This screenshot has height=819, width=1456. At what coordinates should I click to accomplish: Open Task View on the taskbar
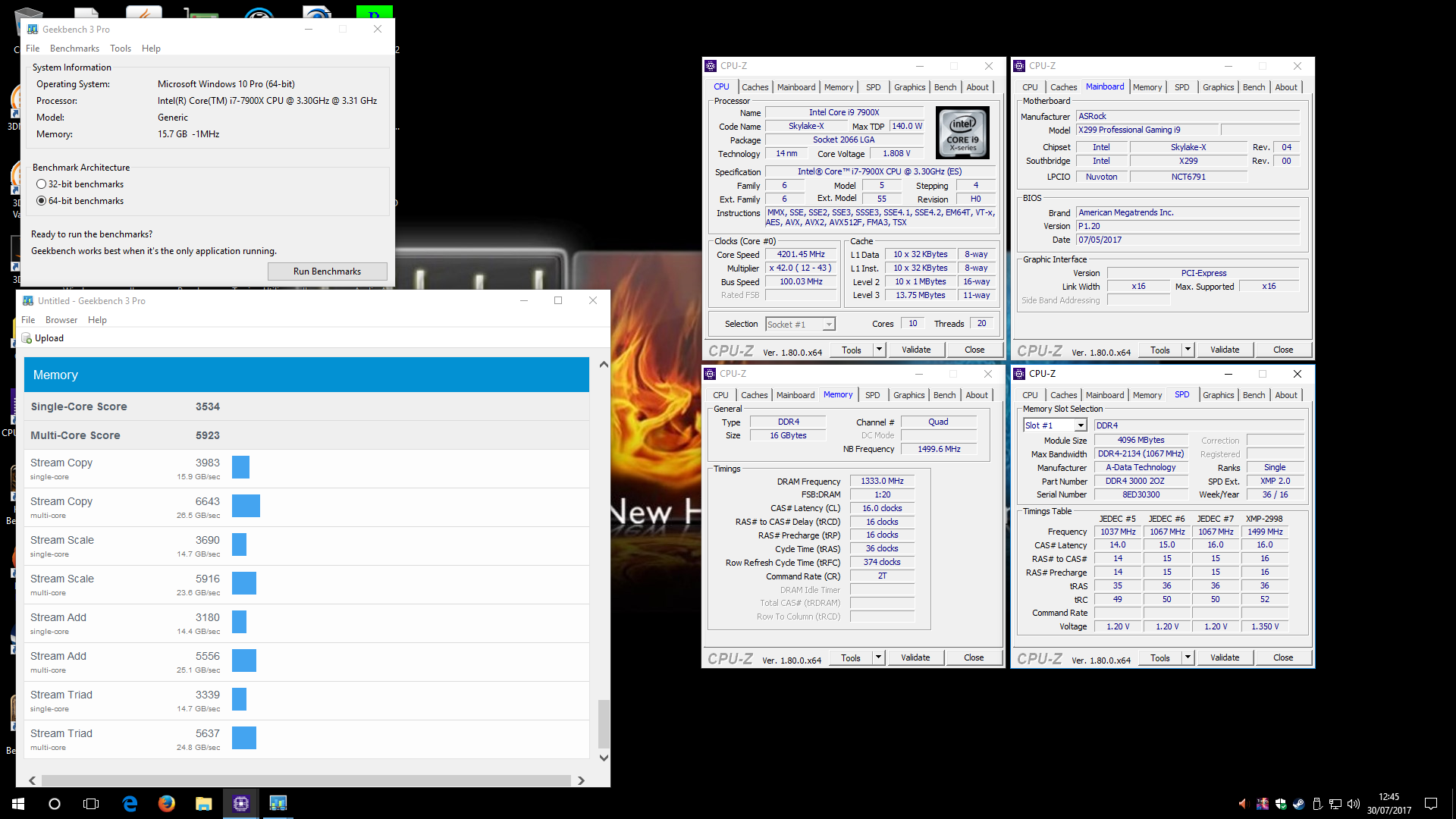pyautogui.click(x=91, y=804)
